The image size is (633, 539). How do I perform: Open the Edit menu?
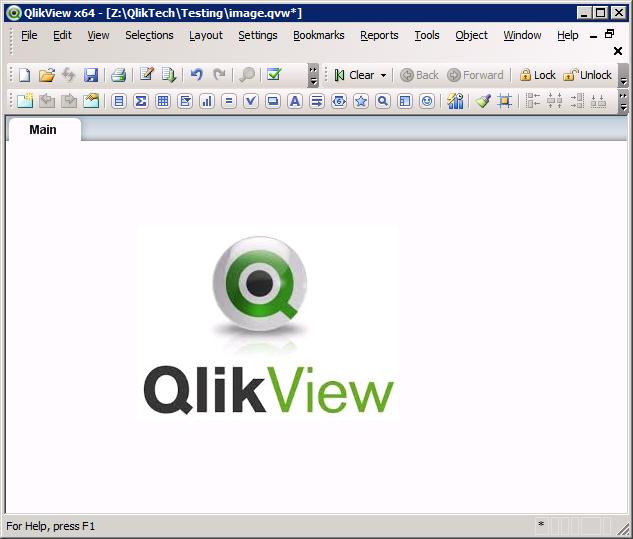pyautogui.click(x=62, y=36)
